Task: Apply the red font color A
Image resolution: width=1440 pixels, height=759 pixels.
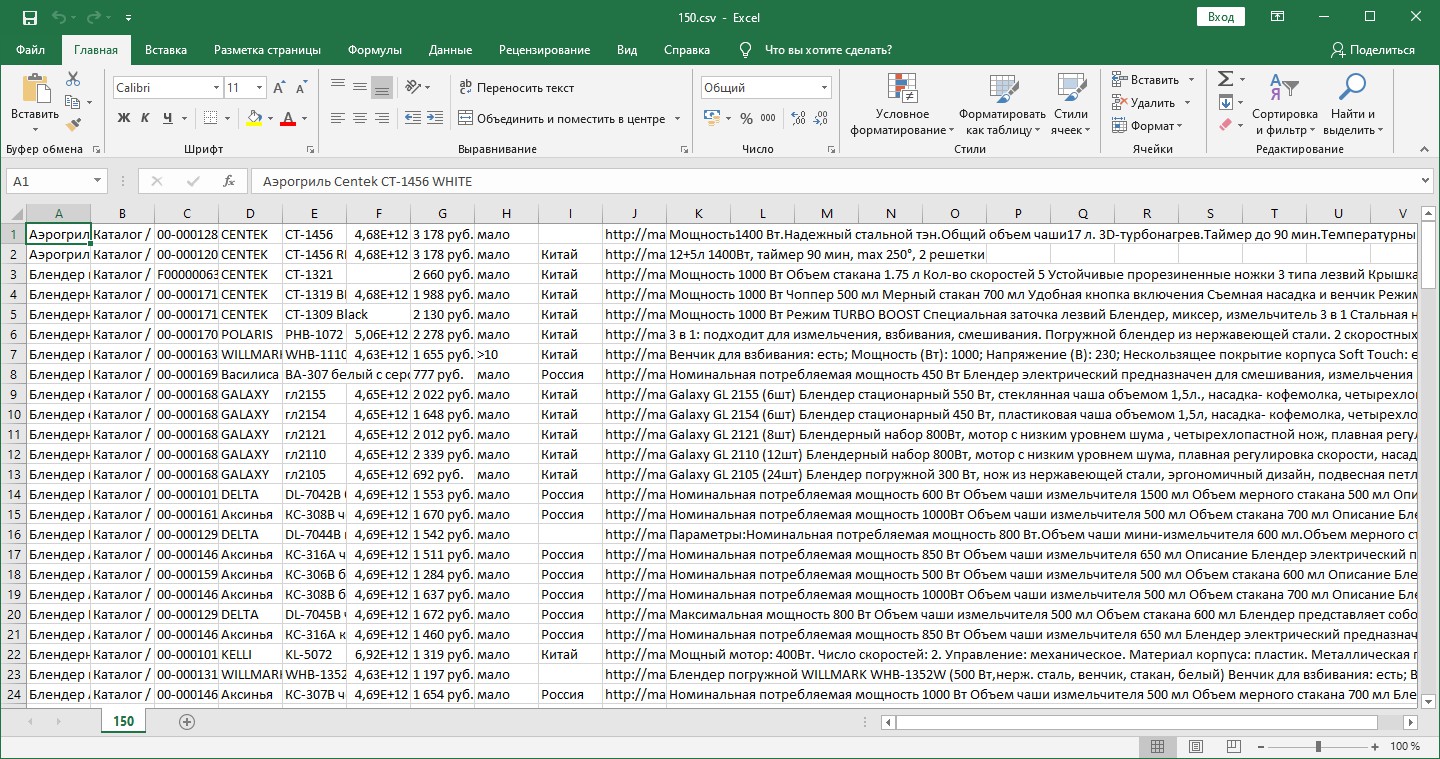Action: tap(288, 118)
